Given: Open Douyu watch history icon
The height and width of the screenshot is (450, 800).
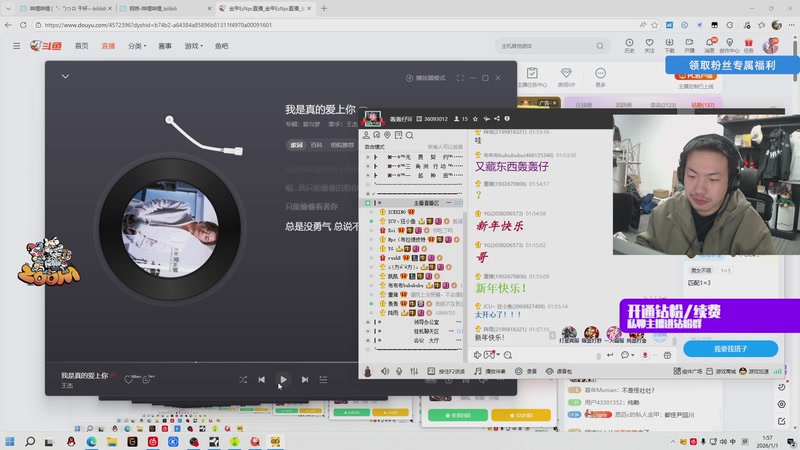Looking at the screenshot, I should [630, 45].
